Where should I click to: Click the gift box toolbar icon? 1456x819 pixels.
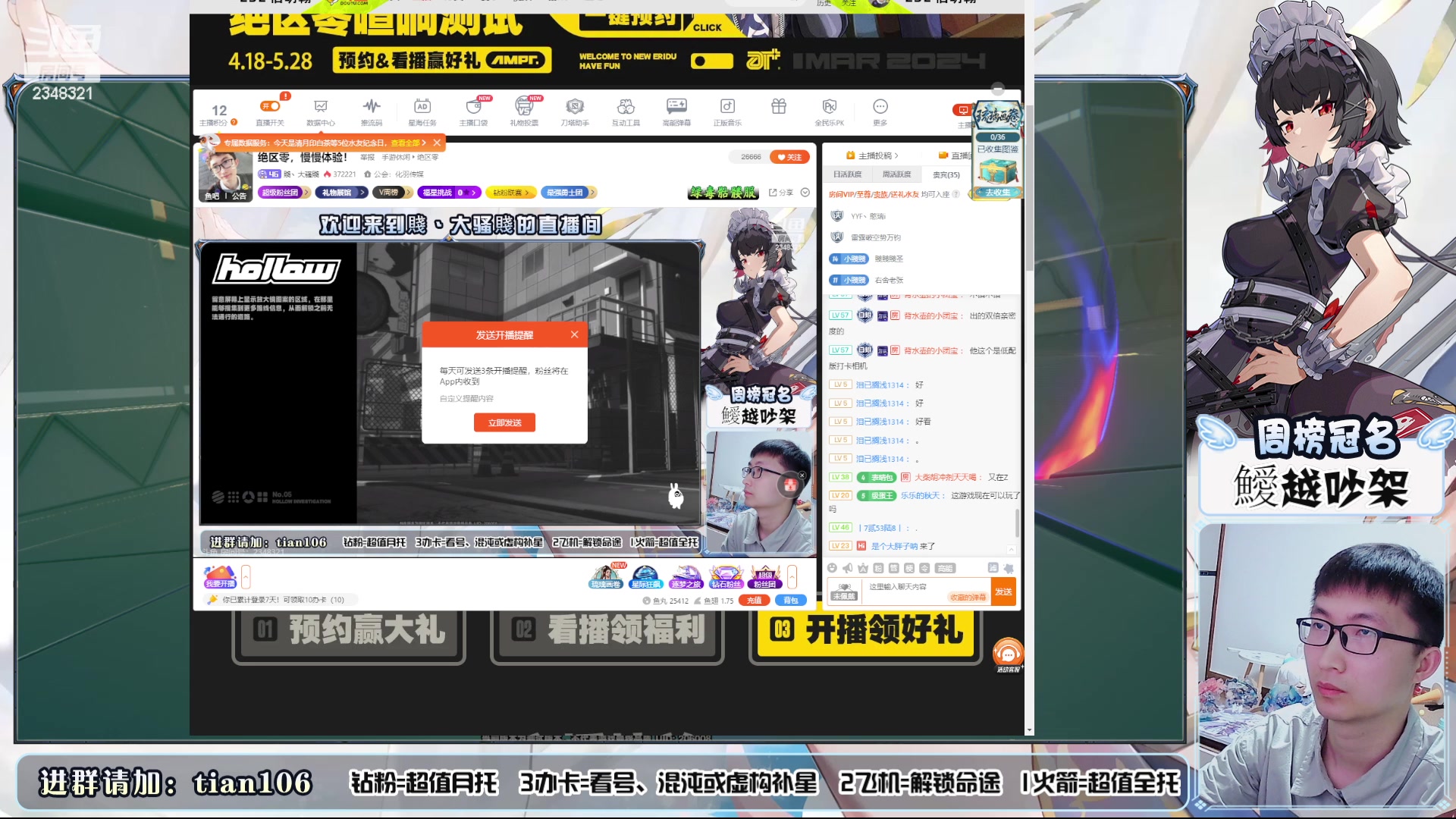(x=779, y=107)
